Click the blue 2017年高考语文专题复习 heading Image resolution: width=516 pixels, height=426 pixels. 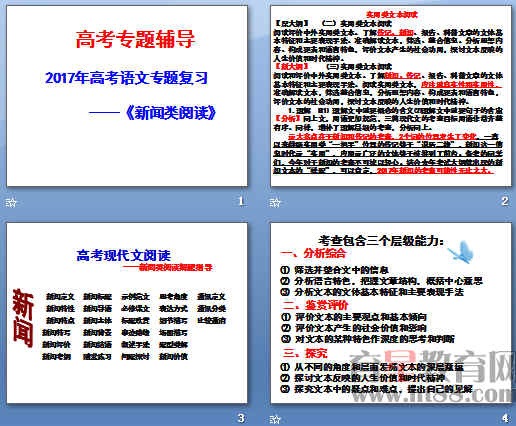click(126, 78)
